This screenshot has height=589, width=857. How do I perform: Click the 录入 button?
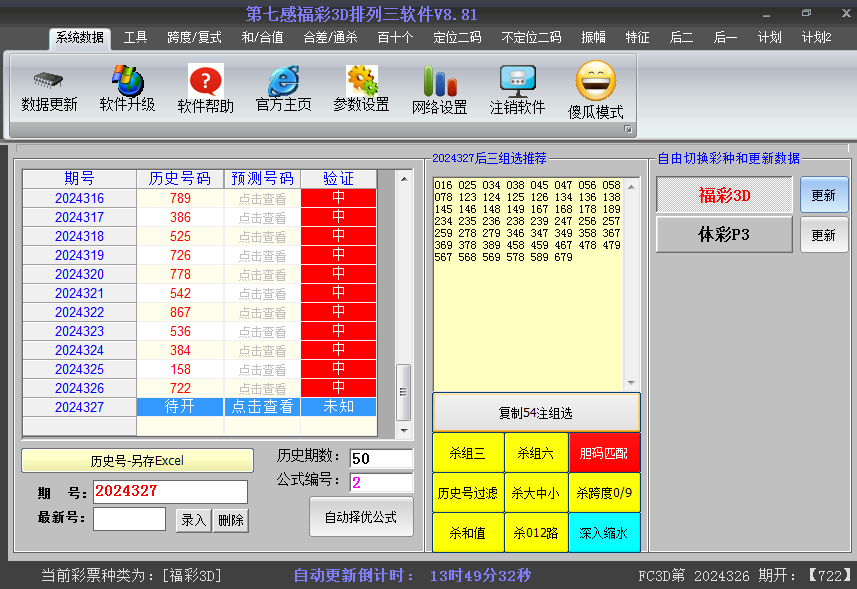[x=193, y=520]
